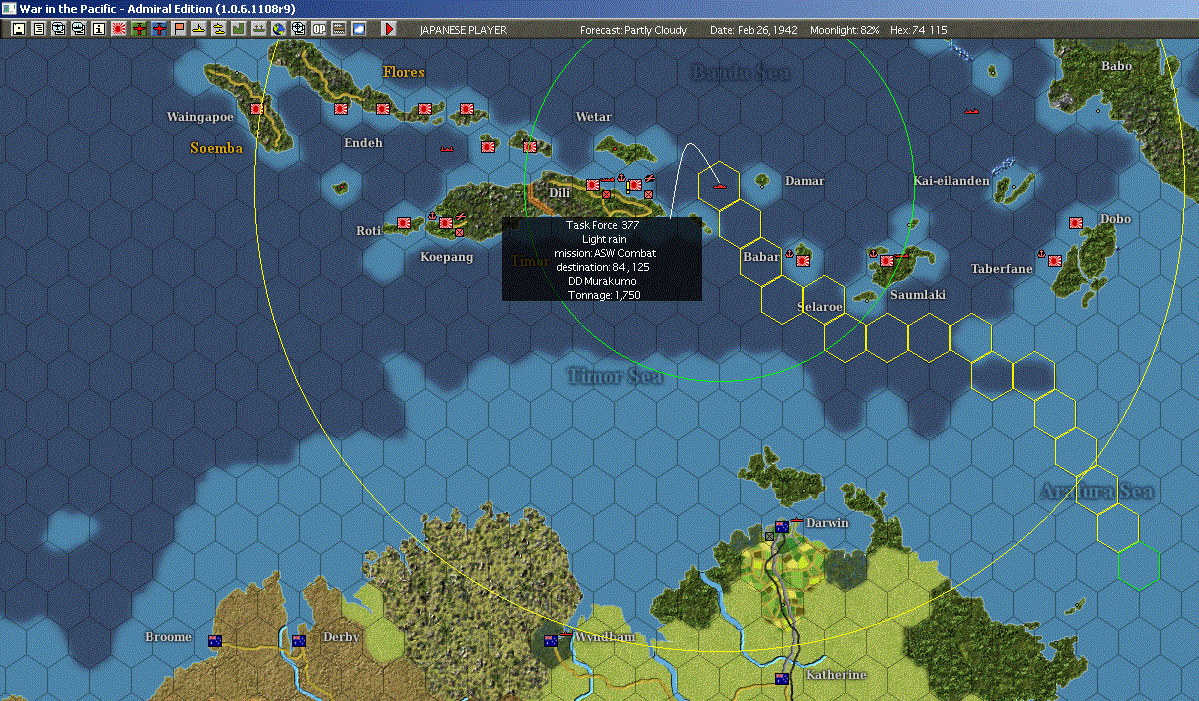Select the Japanese base flag at Babar
The width and height of the screenshot is (1199, 701).
(x=803, y=261)
